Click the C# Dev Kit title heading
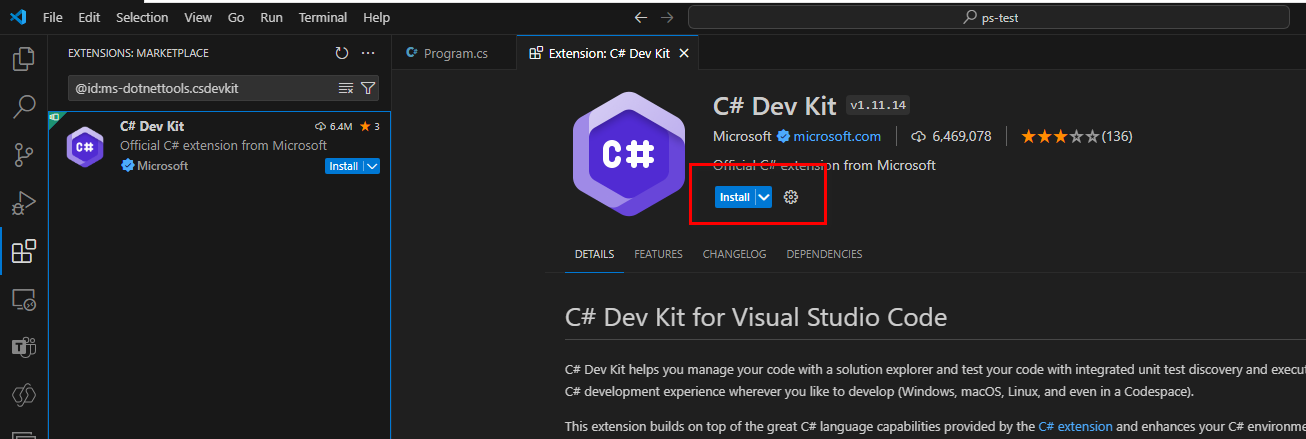 coord(774,105)
